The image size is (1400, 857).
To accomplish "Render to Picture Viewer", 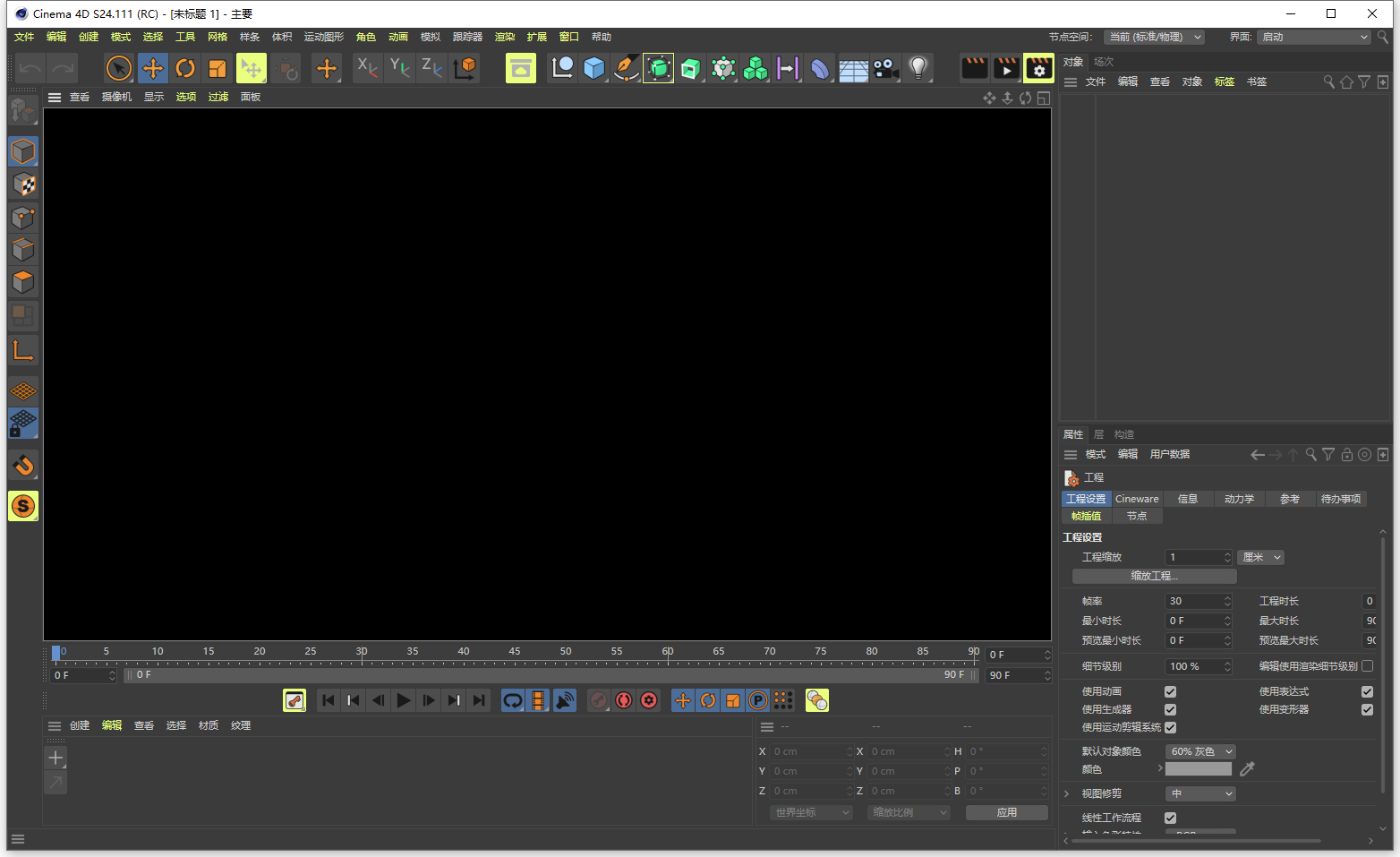I will [x=1006, y=68].
